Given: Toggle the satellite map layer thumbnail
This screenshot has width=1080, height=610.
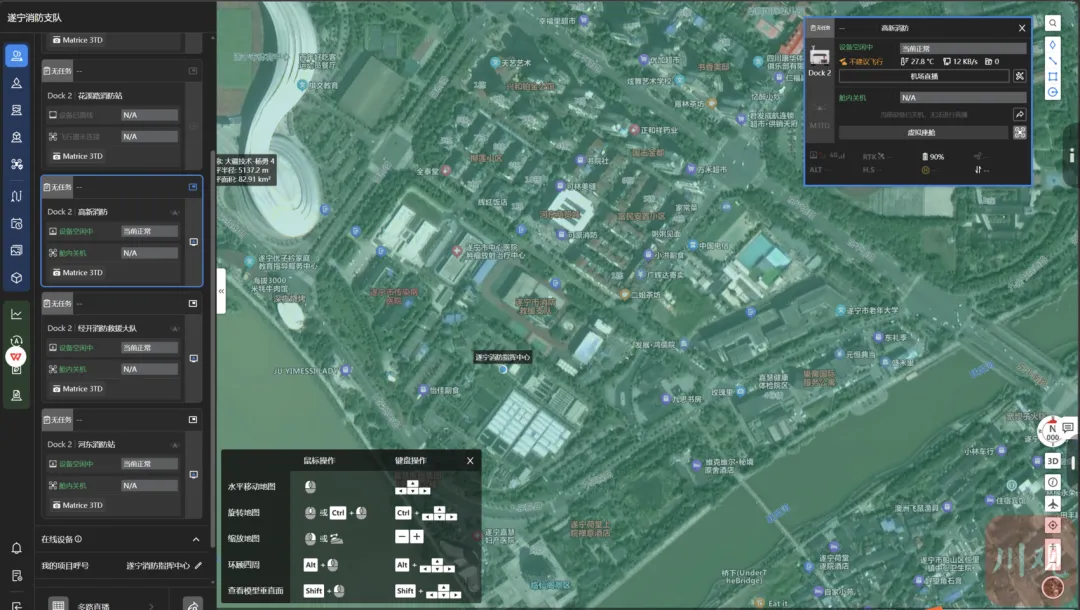Looking at the screenshot, I should pos(1051,587).
